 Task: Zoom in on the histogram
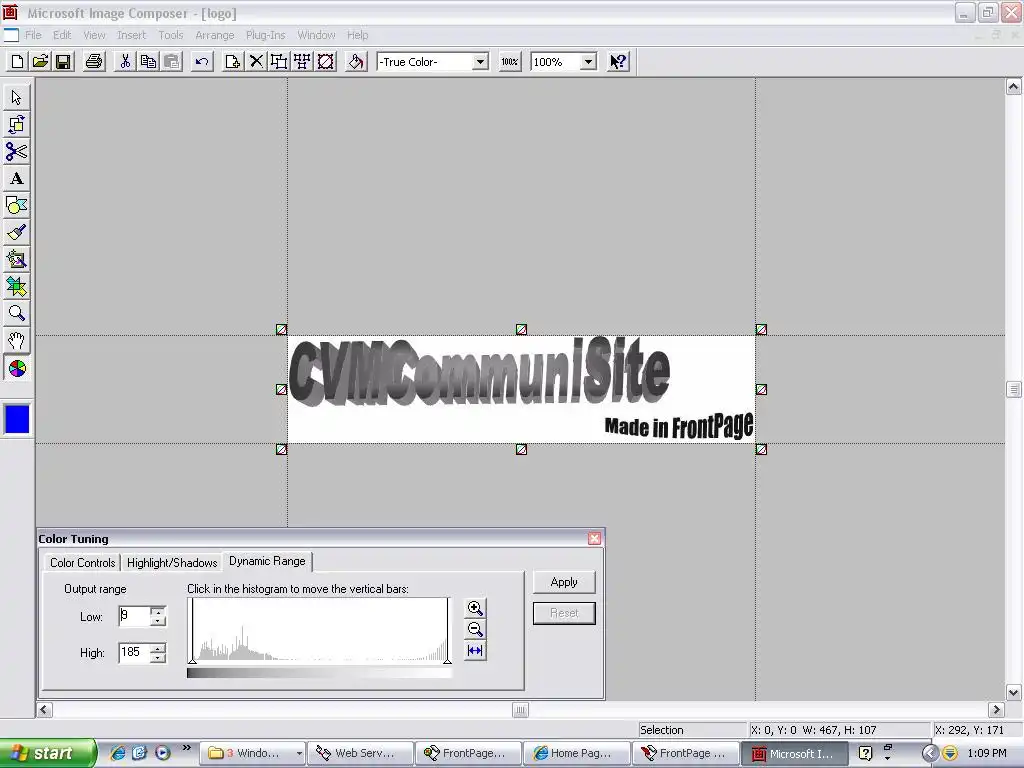[x=475, y=608]
